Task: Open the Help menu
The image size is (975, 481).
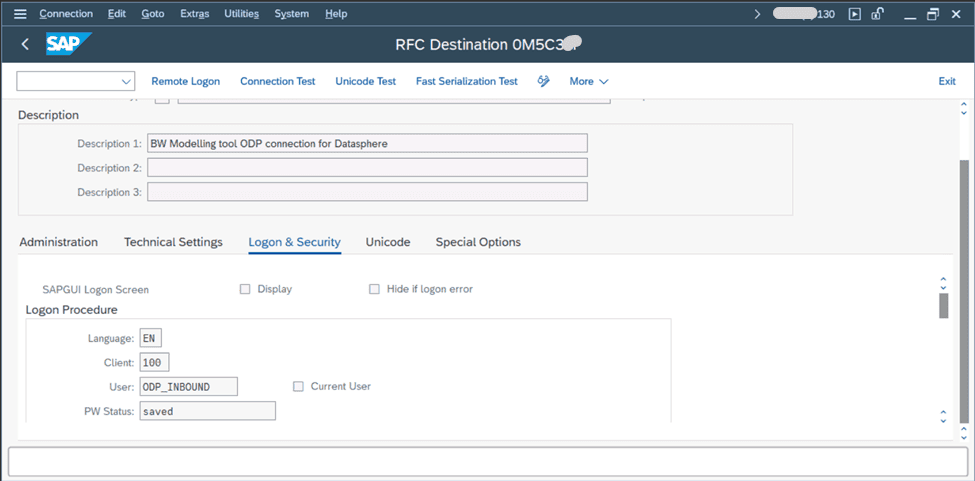Action: [x=336, y=14]
